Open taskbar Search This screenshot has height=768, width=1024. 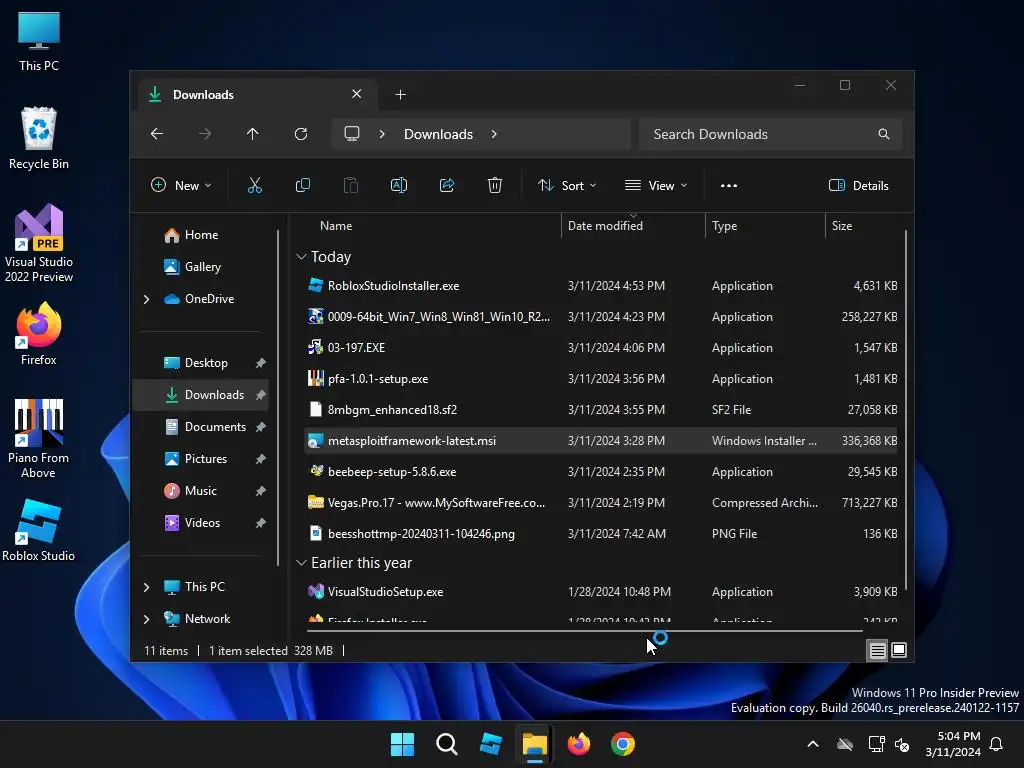(447, 744)
